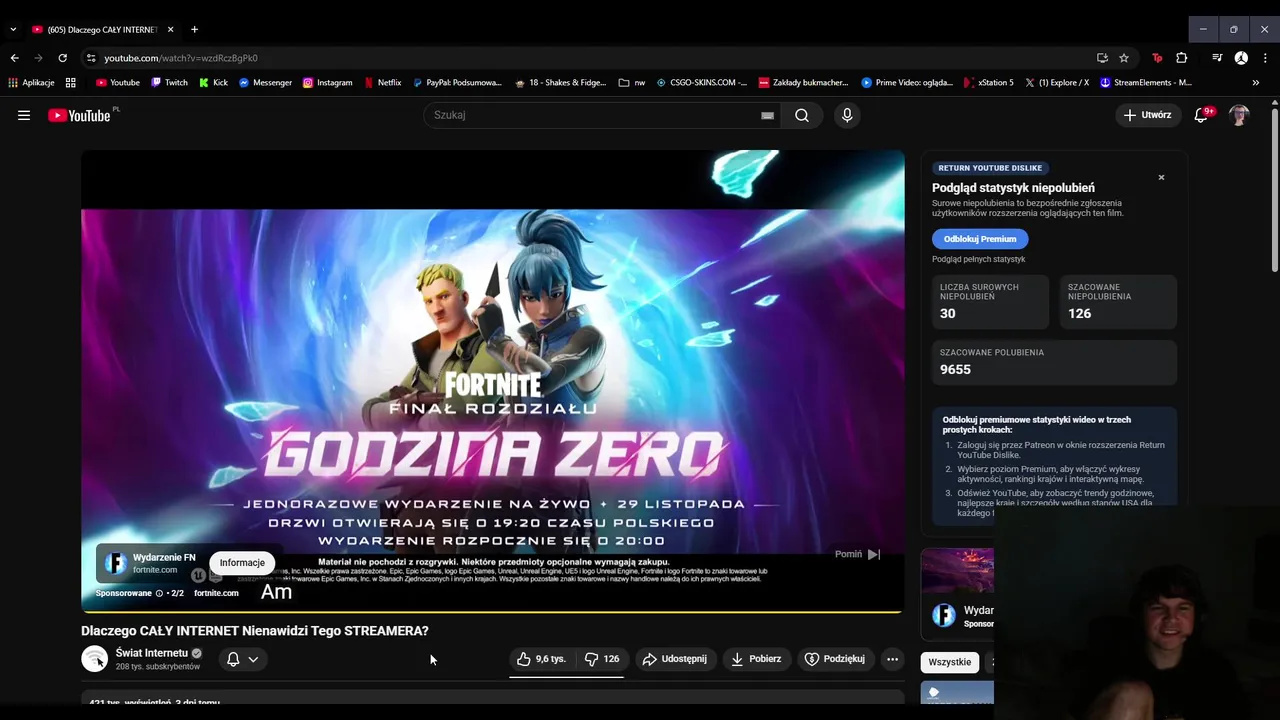Open the Aplikacje apps shortcut
The width and height of the screenshot is (1280, 720).
[31, 83]
